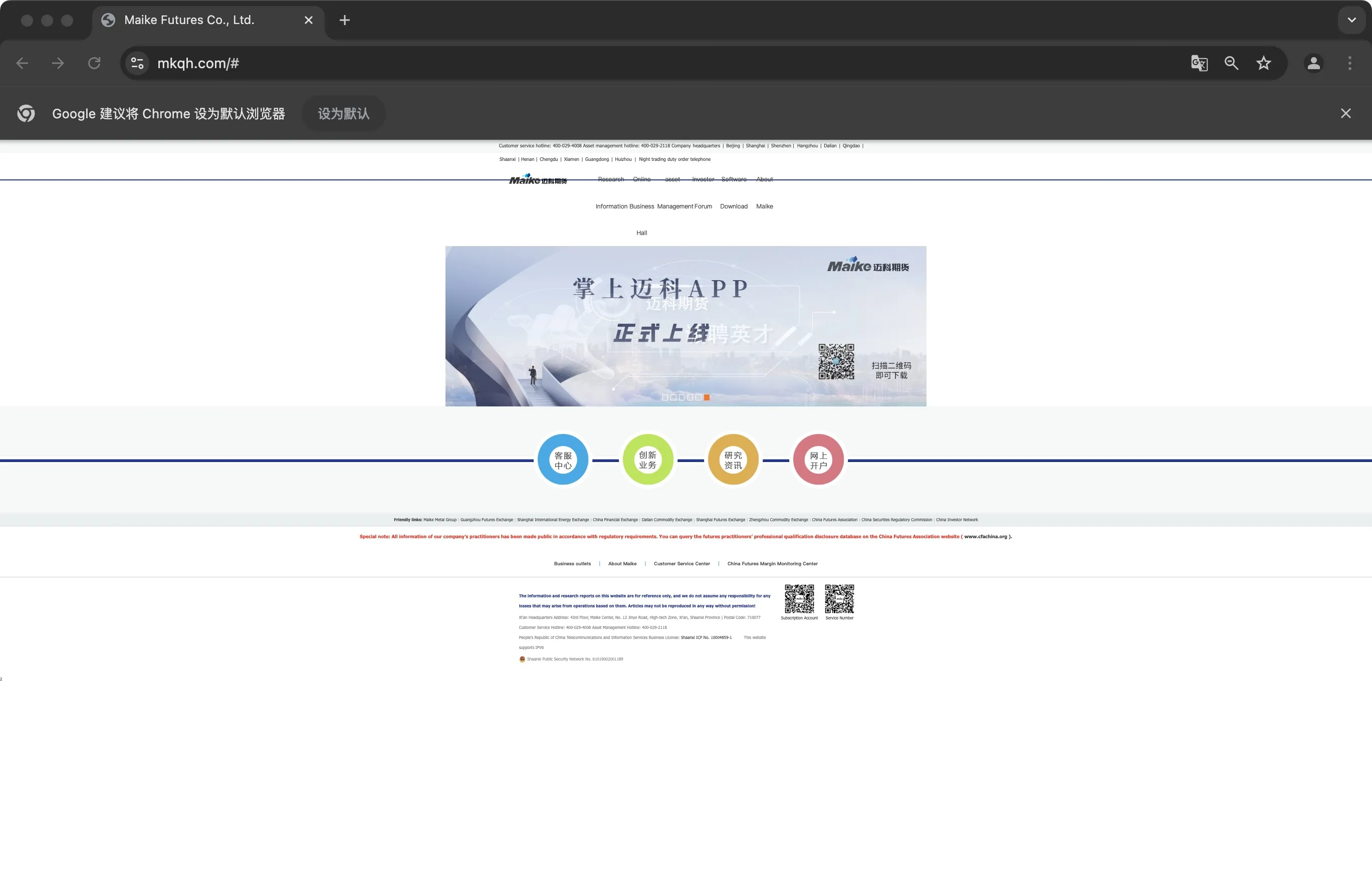The width and height of the screenshot is (1372, 881).
Task: Click the Chengdu branch link
Action: 549,159
